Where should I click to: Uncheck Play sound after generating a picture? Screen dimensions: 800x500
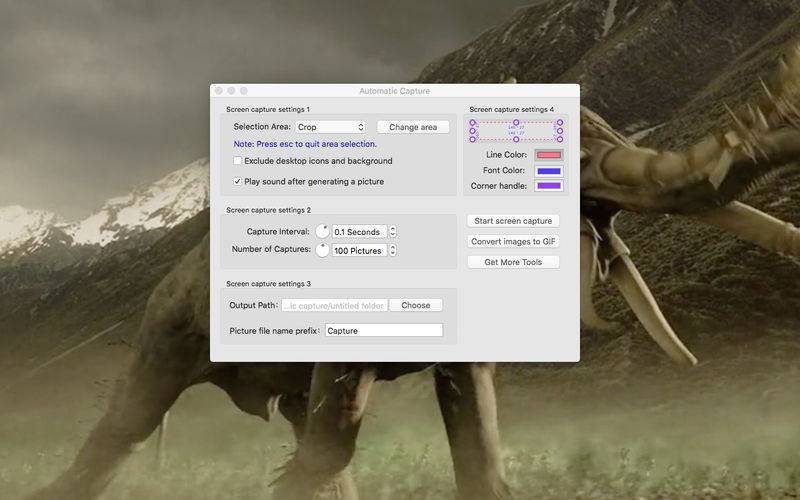[237, 181]
